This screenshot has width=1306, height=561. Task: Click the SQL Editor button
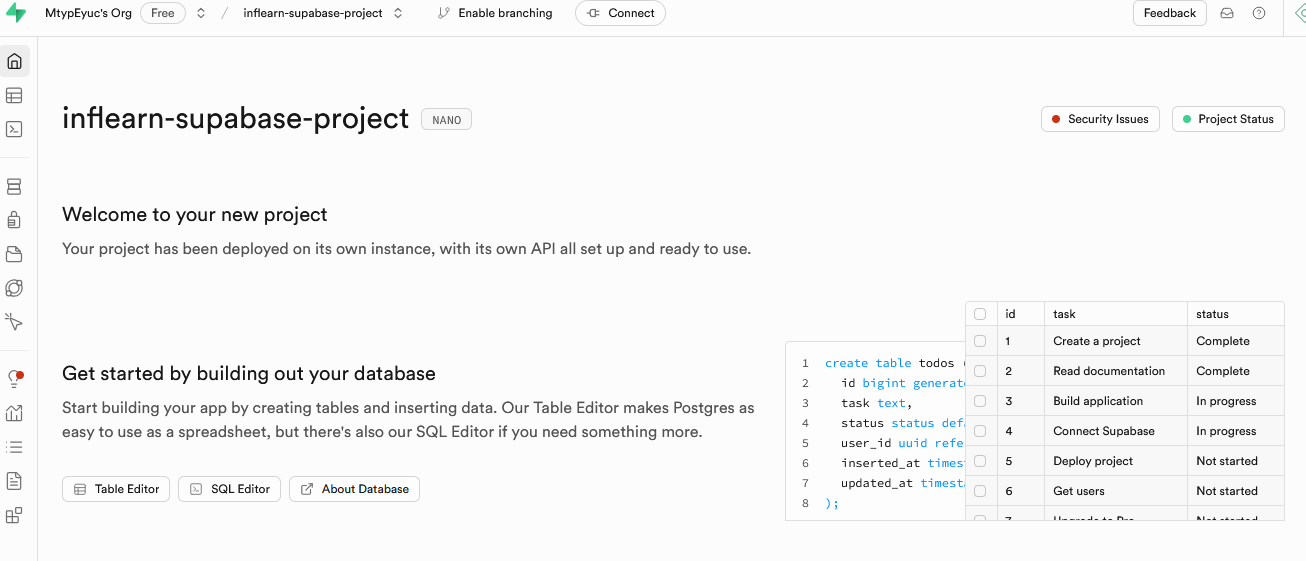tap(230, 489)
